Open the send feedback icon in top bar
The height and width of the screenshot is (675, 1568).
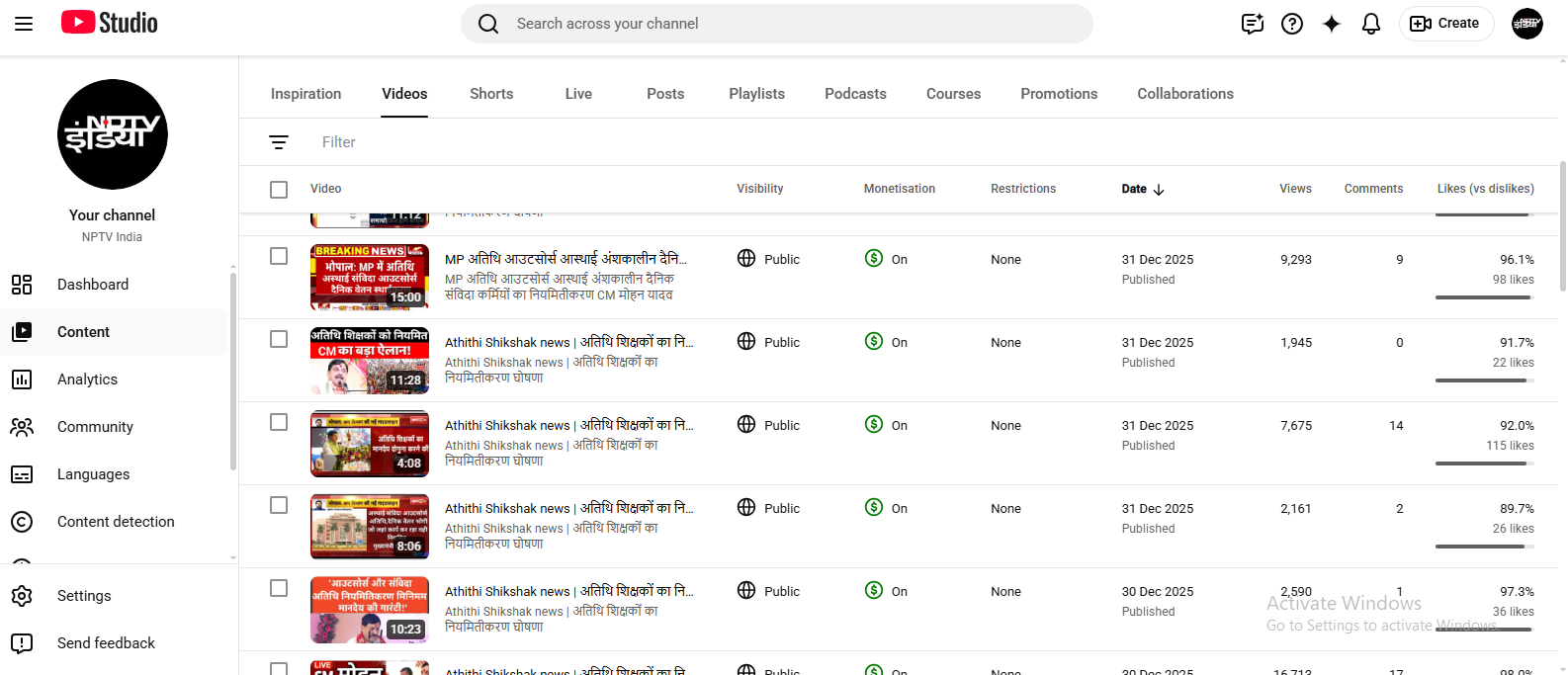(1252, 24)
